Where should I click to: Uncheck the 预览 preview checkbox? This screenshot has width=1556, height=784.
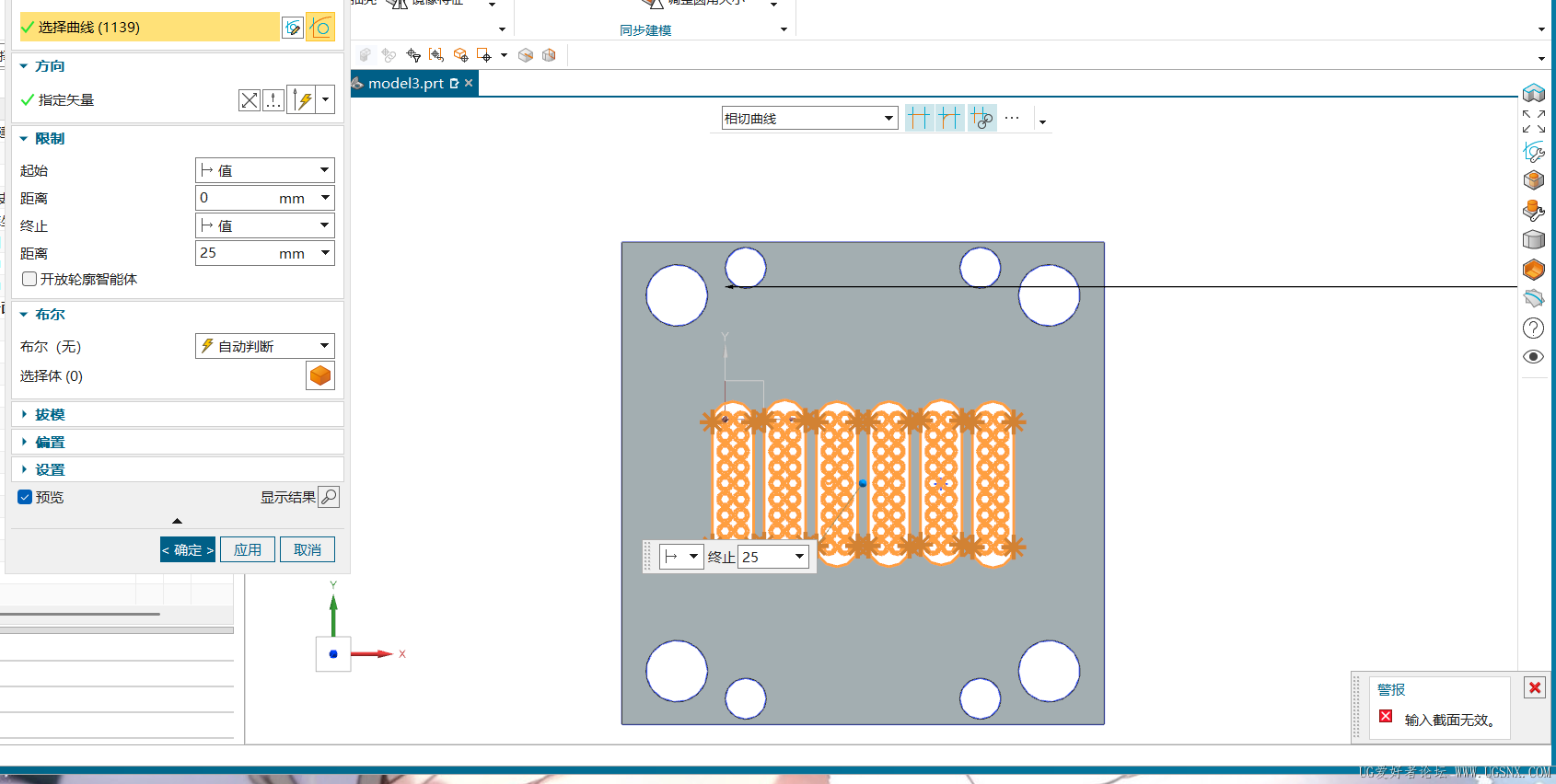coord(26,497)
